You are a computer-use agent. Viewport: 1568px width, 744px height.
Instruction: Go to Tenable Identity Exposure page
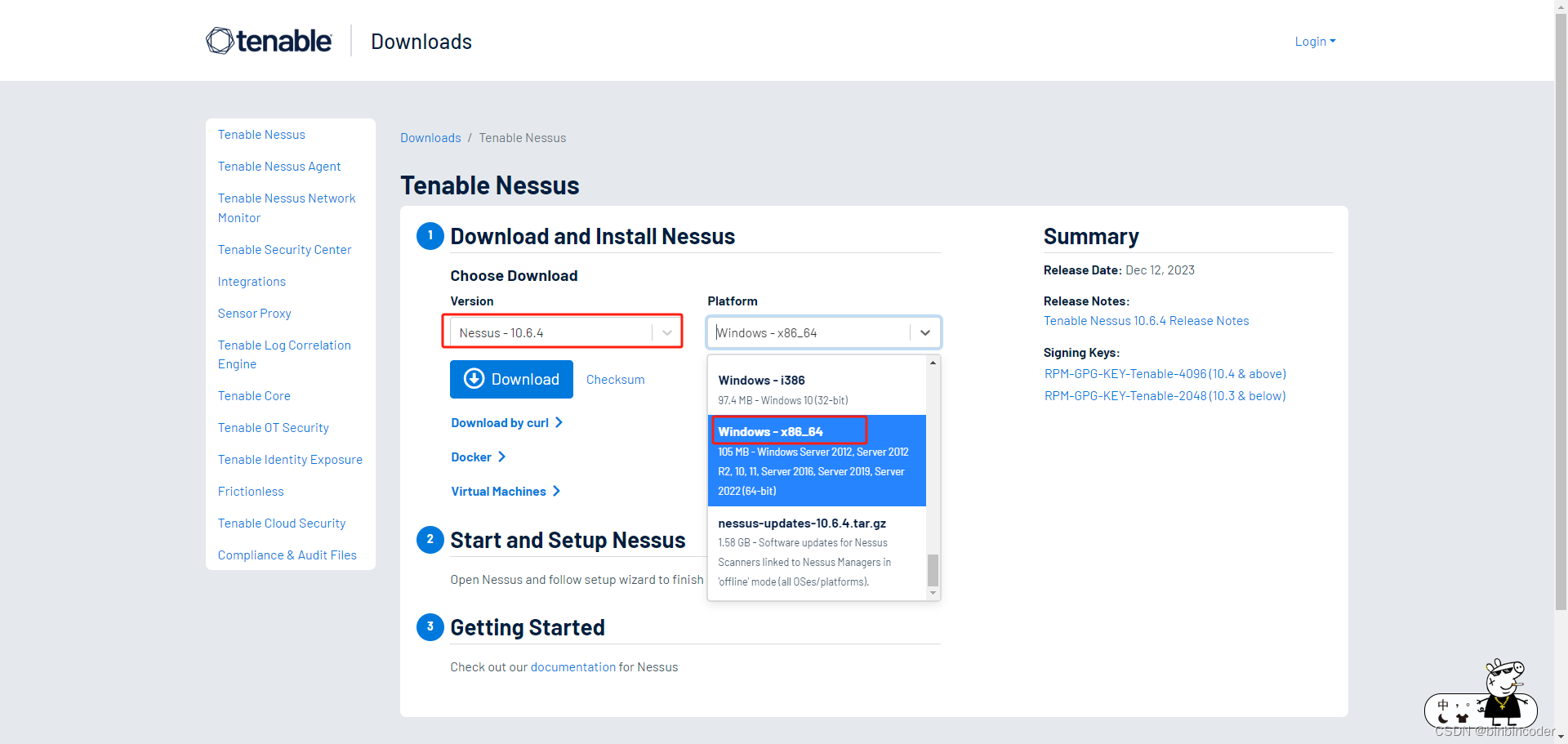(x=290, y=460)
